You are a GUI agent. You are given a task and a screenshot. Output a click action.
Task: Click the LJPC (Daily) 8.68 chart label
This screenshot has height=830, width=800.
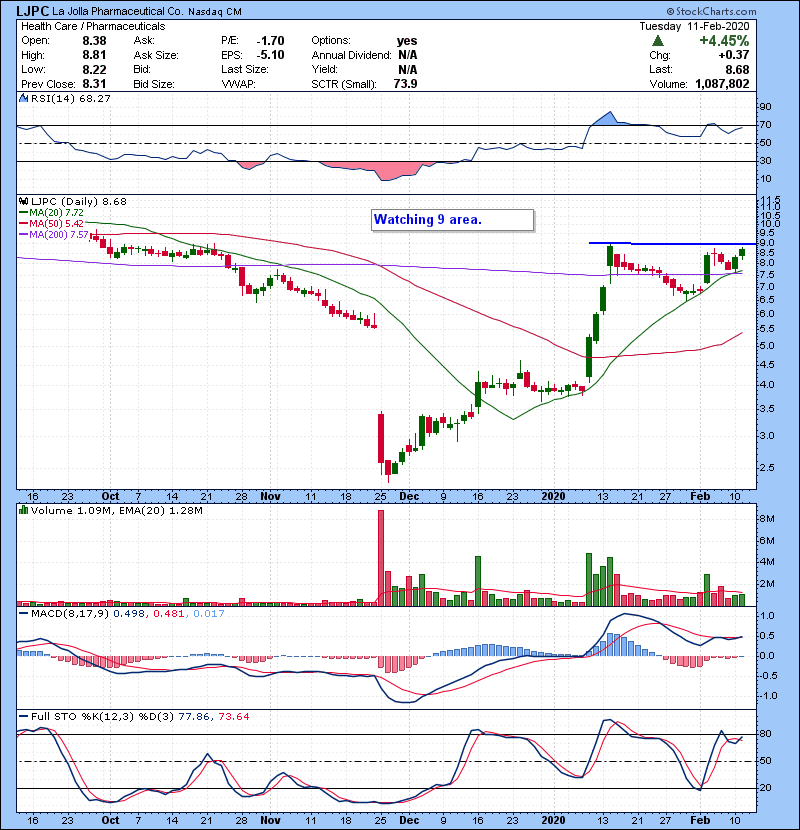(79, 201)
